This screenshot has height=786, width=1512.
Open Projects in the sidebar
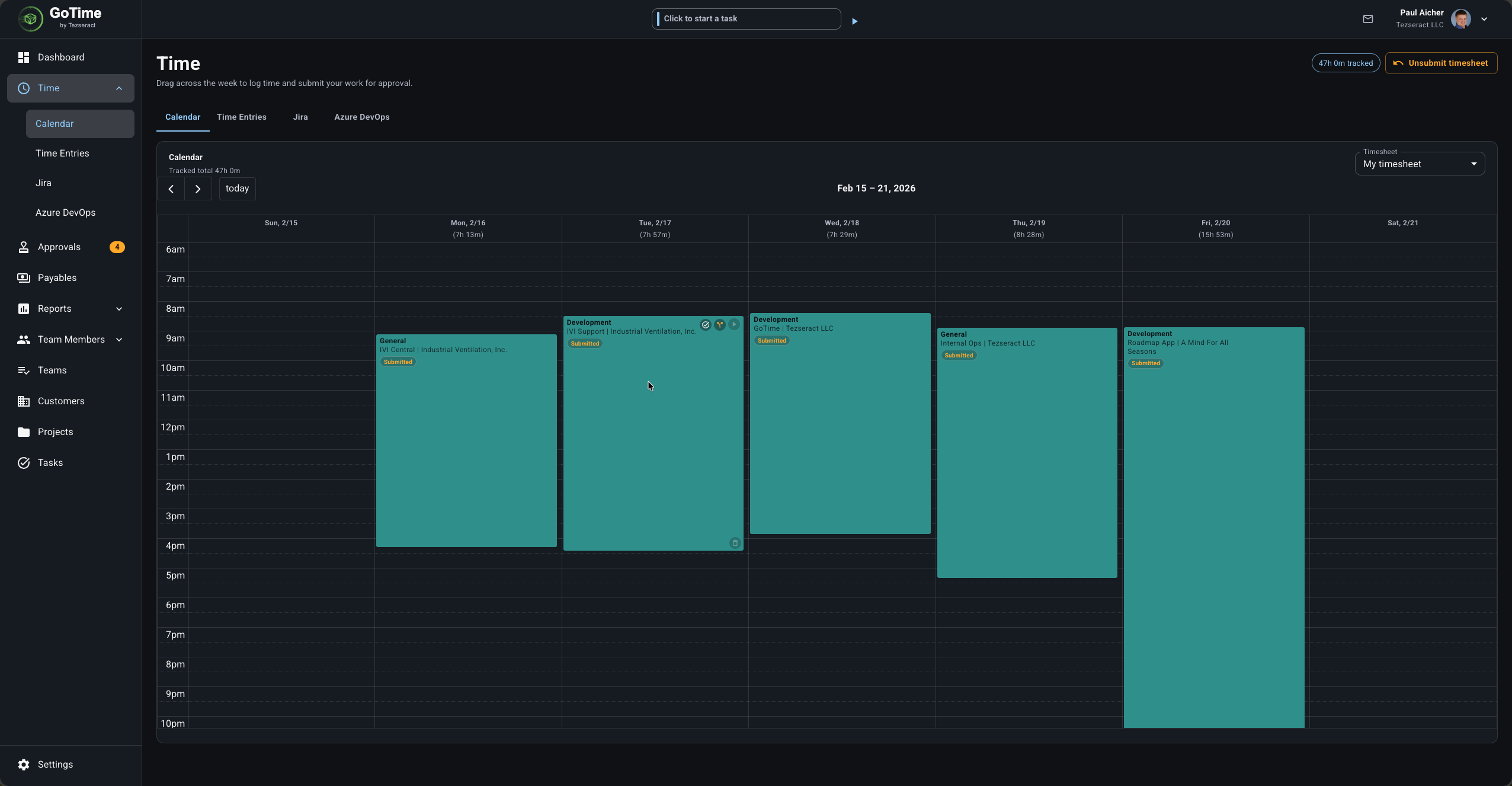[71, 432]
